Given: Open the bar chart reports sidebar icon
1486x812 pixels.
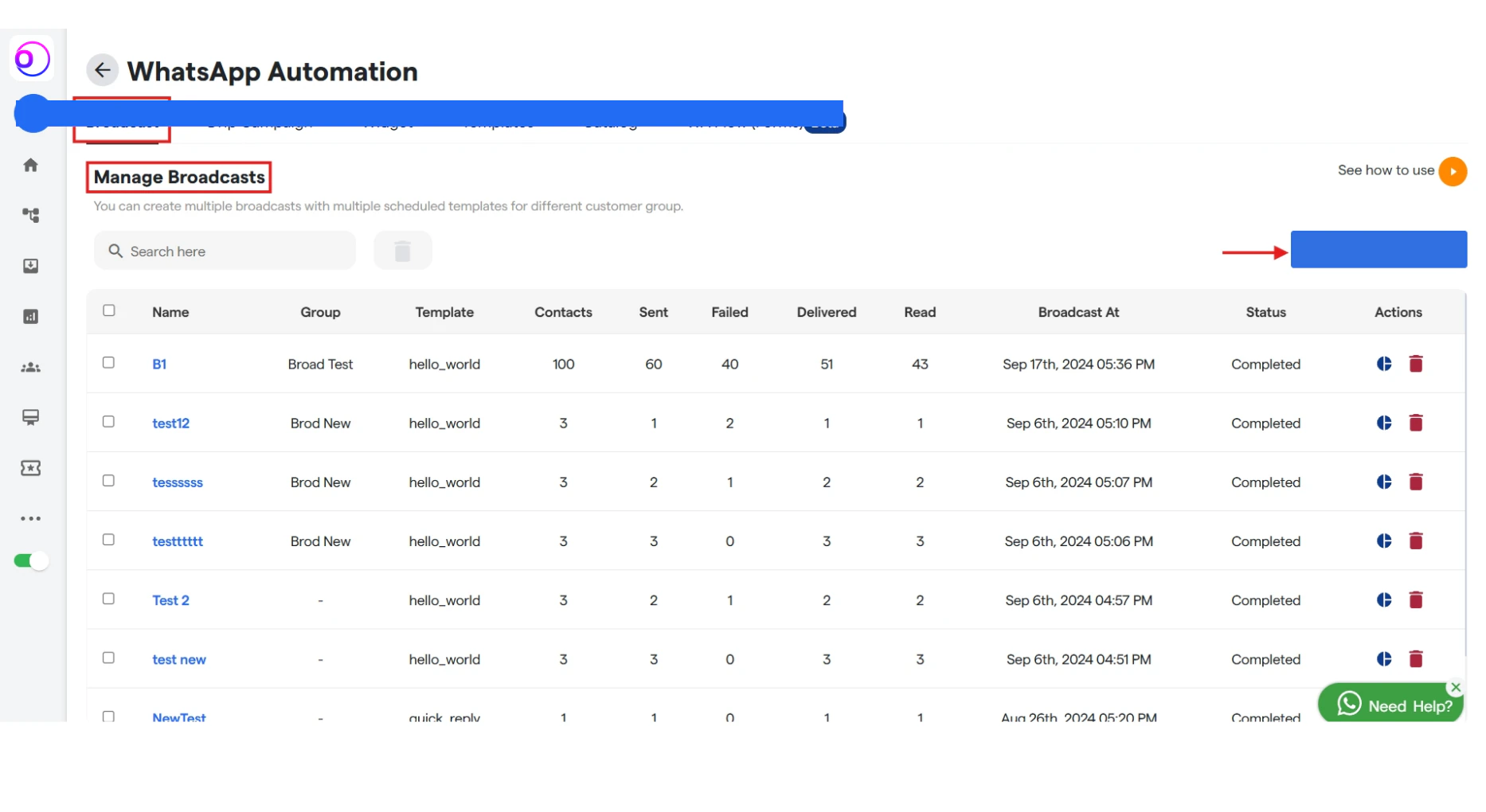Looking at the screenshot, I should click(30, 317).
